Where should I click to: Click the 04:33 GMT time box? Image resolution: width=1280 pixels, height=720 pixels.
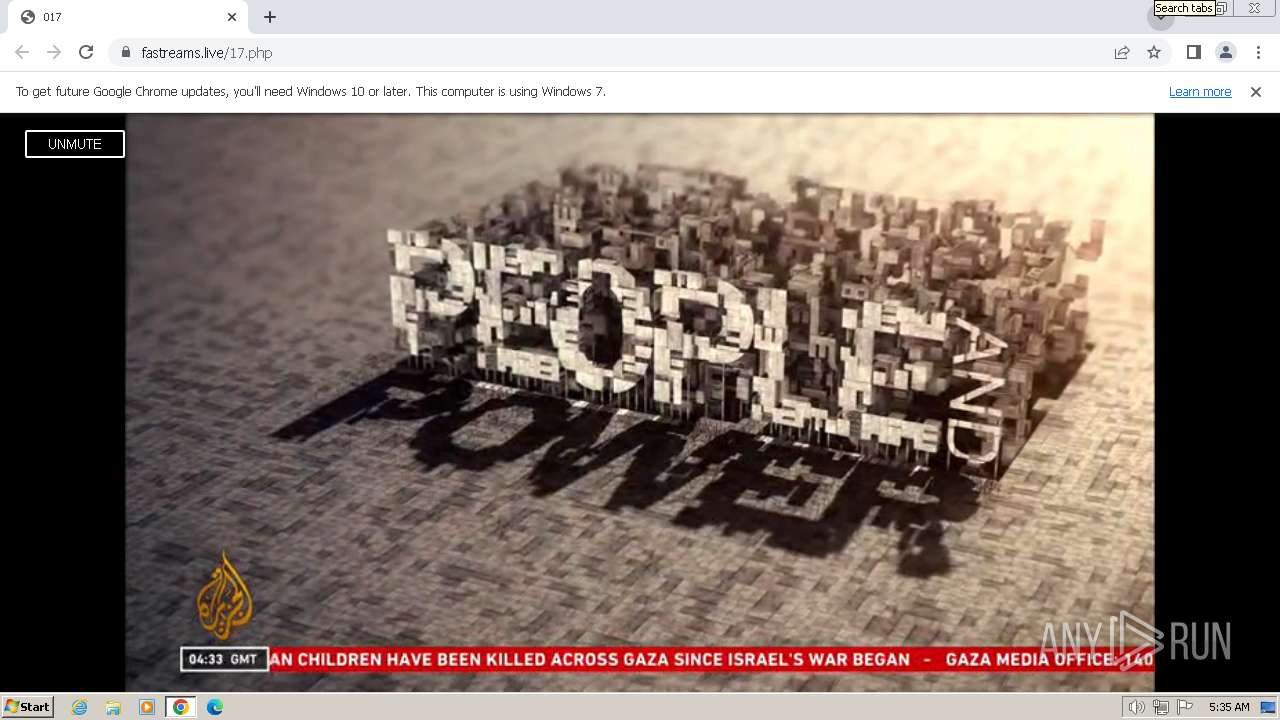[224, 659]
